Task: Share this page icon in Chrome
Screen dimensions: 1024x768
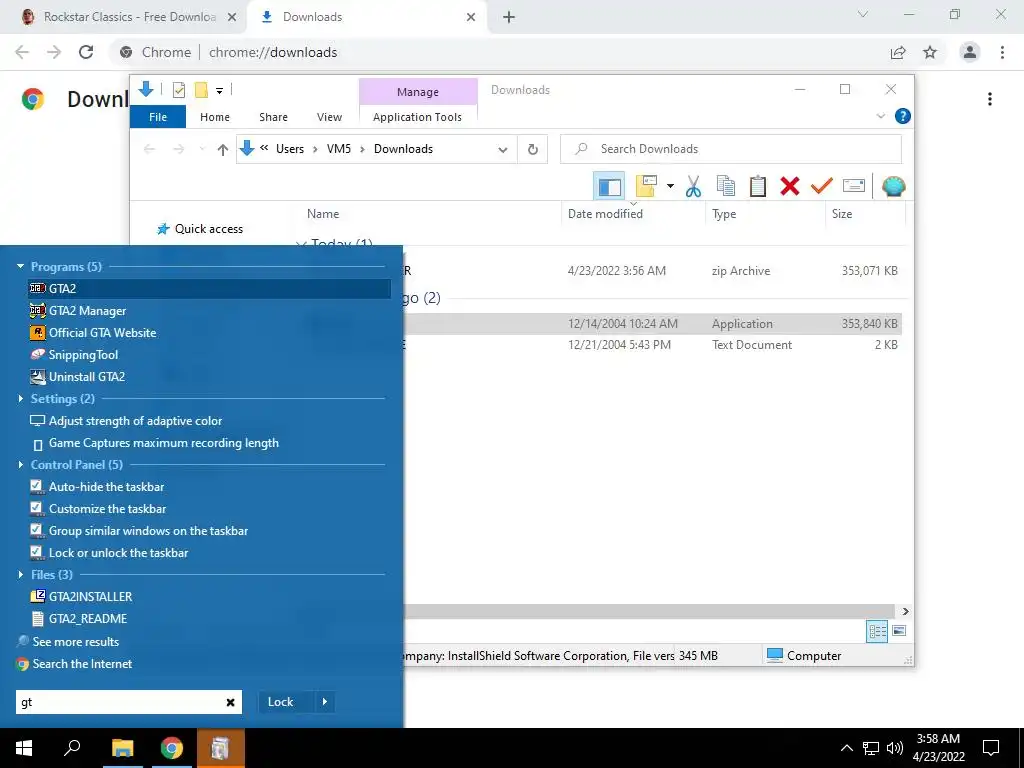Action: click(x=898, y=52)
